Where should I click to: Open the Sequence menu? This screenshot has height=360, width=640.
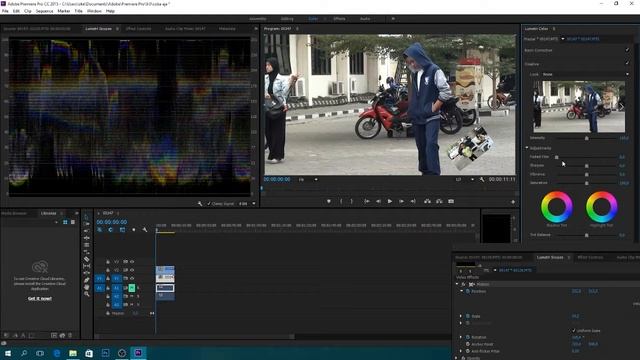click(x=44, y=11)
